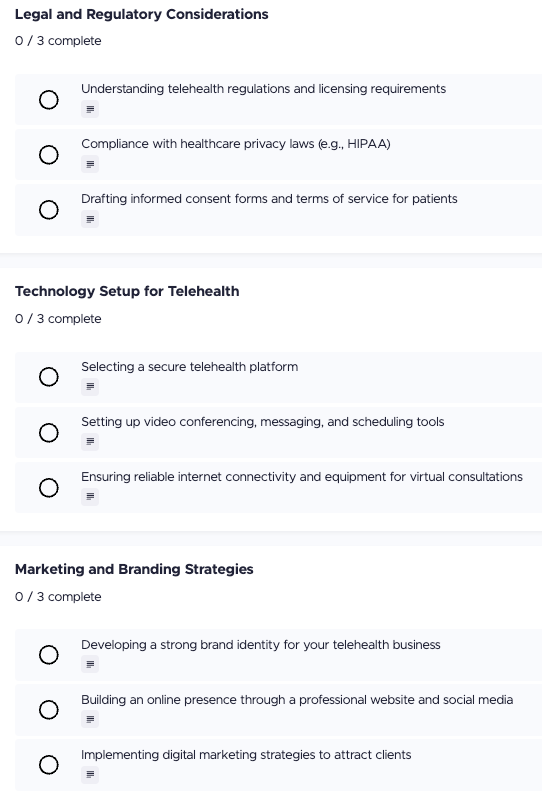The width and height of the screenshot is (542, 805).
Task: Mark reliable internet connectivity lesson complete
Action: [x=49, y=487]
